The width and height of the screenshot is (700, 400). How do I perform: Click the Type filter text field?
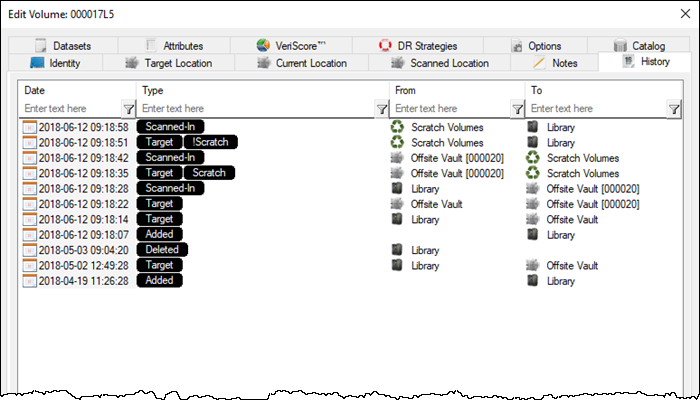point(257,108)
